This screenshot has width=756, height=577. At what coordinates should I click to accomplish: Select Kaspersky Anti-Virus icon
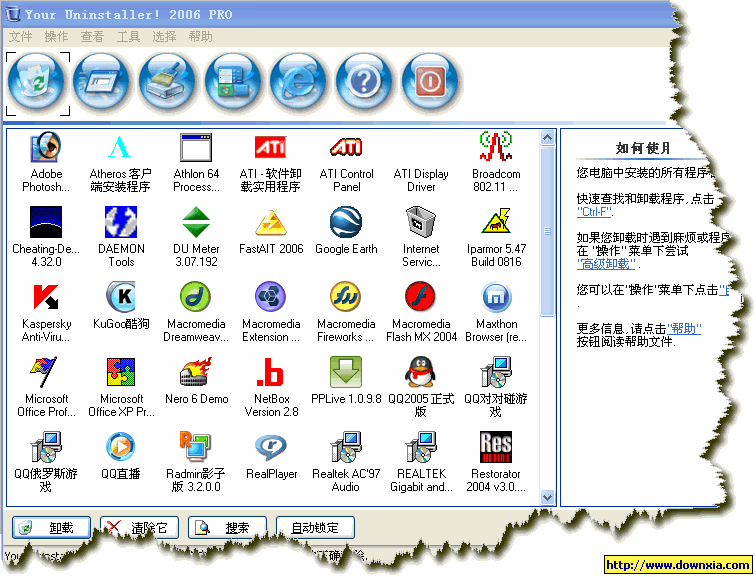click(x=46, y=297)
